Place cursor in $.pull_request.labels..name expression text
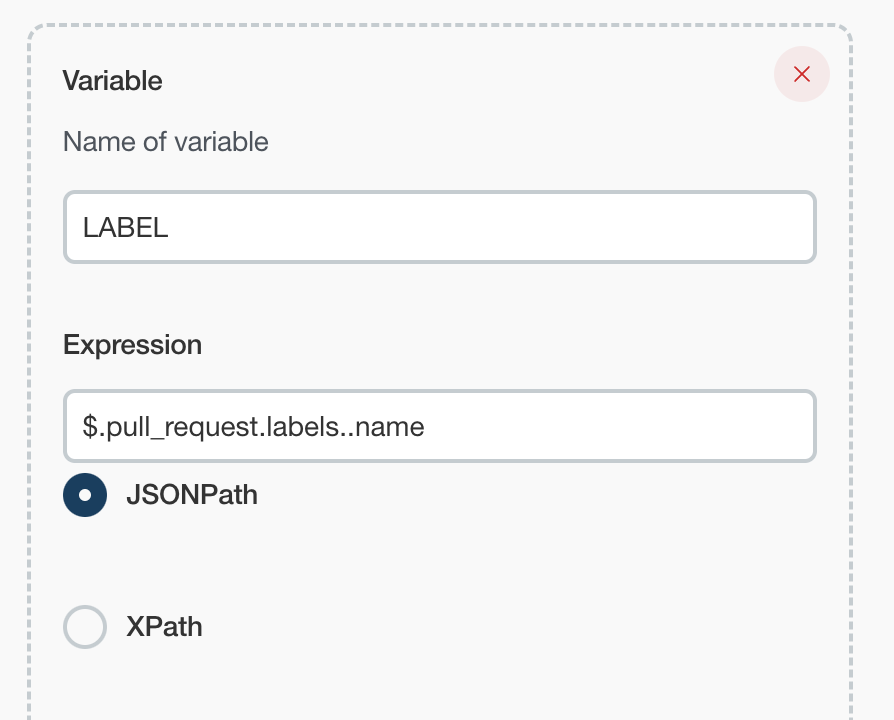Viewport: 894px width, 720px height. 253,427
